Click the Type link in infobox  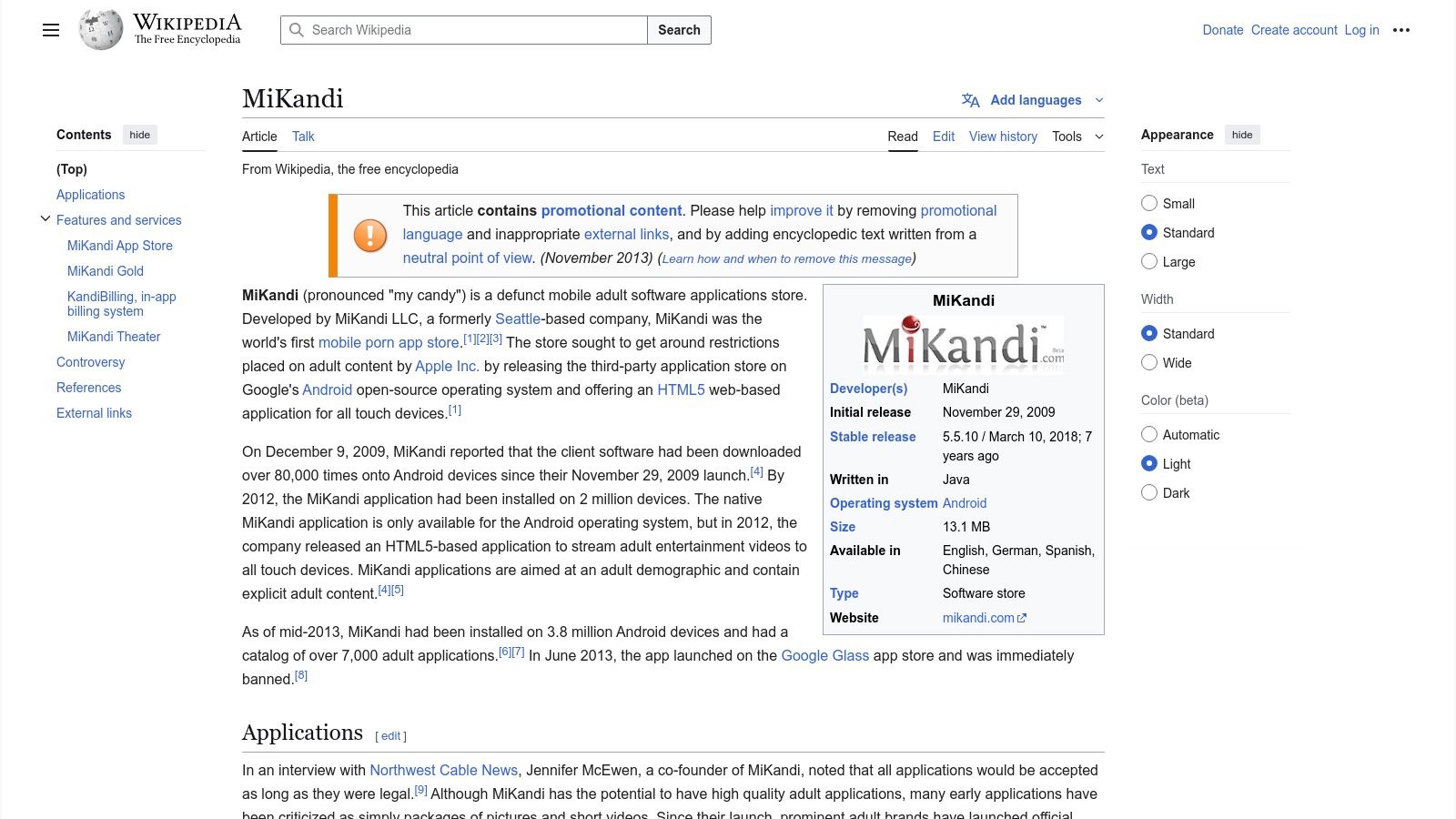pyautogui.click(x=844, y=593)
